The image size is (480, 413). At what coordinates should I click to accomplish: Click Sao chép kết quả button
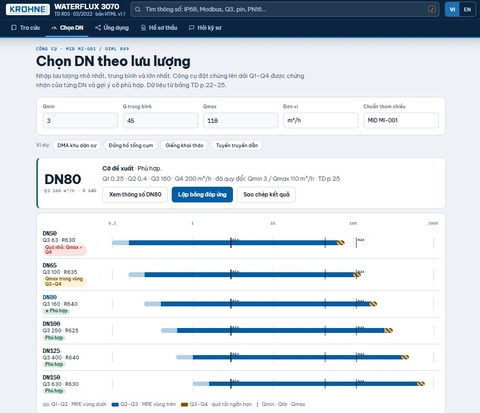click(x=266, y=194)
